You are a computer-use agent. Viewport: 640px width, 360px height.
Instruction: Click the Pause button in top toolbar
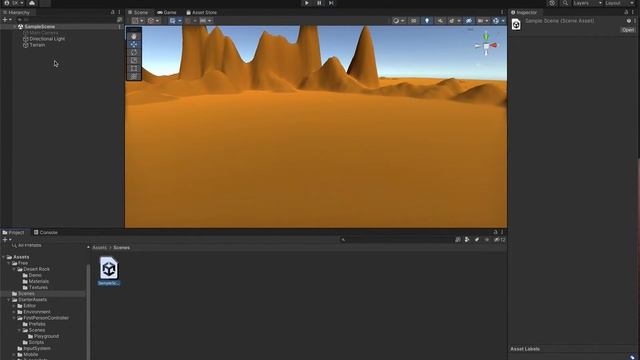(319, 3)
